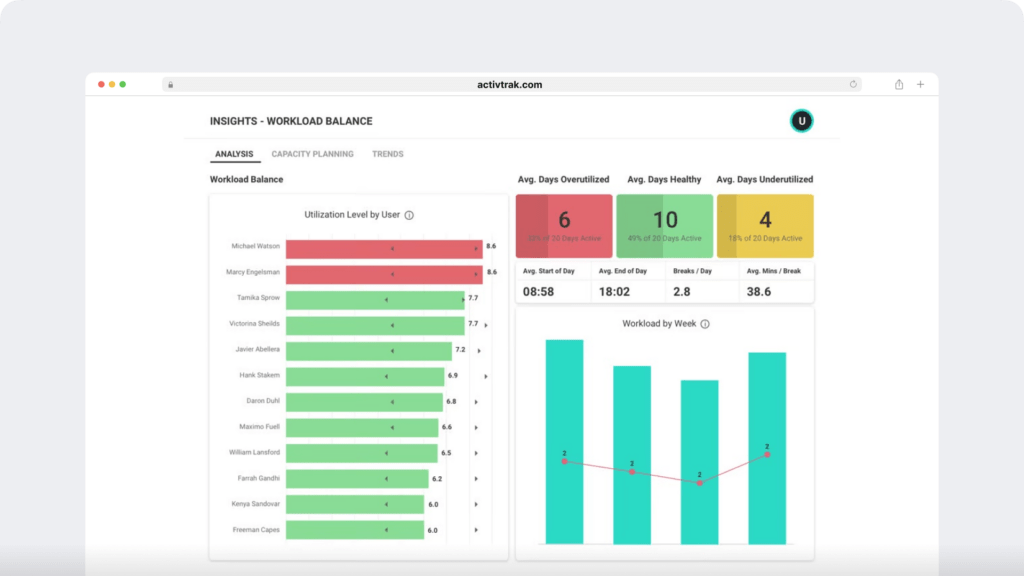
Task: Click the Utilization Level by User title
Action: pyautogui.click(x=352, y=214)
